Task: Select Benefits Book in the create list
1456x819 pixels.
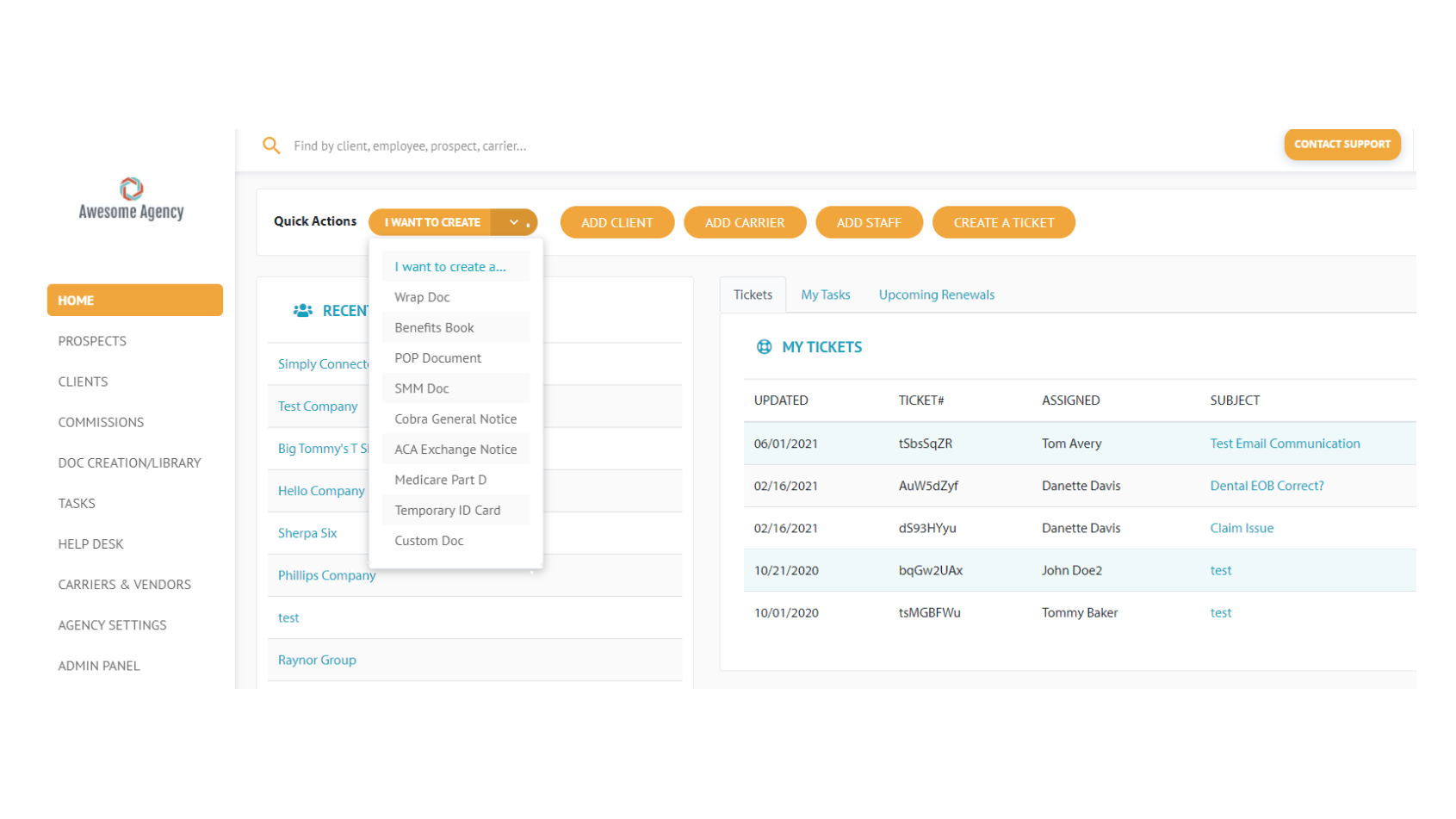Action: tap(434, 327)
